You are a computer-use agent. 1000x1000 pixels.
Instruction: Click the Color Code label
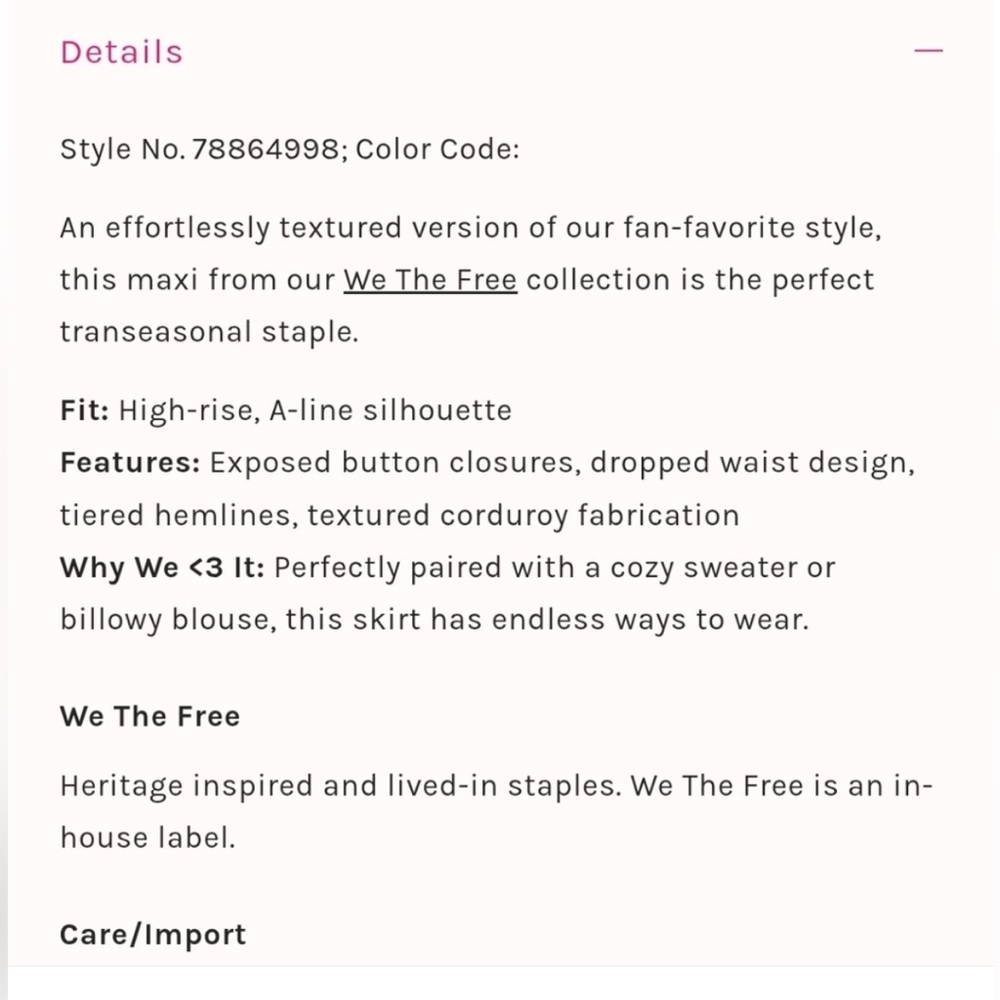click(438, 150)
